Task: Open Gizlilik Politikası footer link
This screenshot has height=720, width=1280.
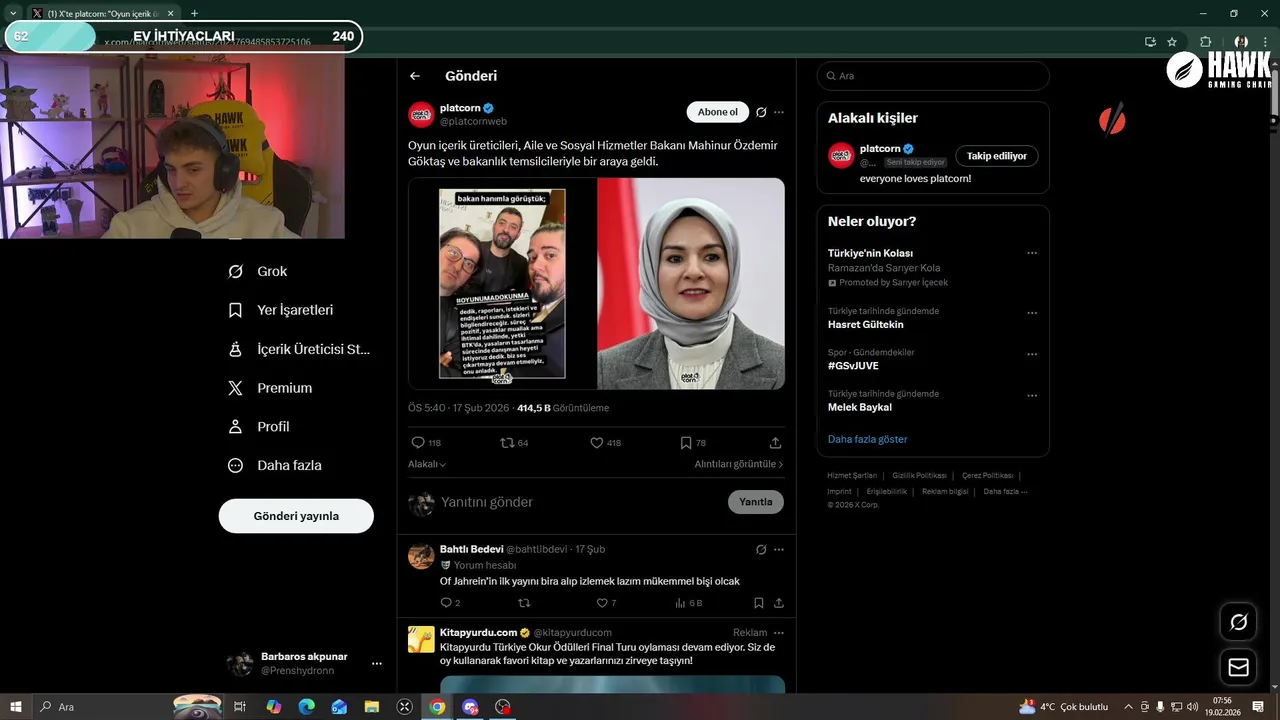Action: [x=919, y=476]
